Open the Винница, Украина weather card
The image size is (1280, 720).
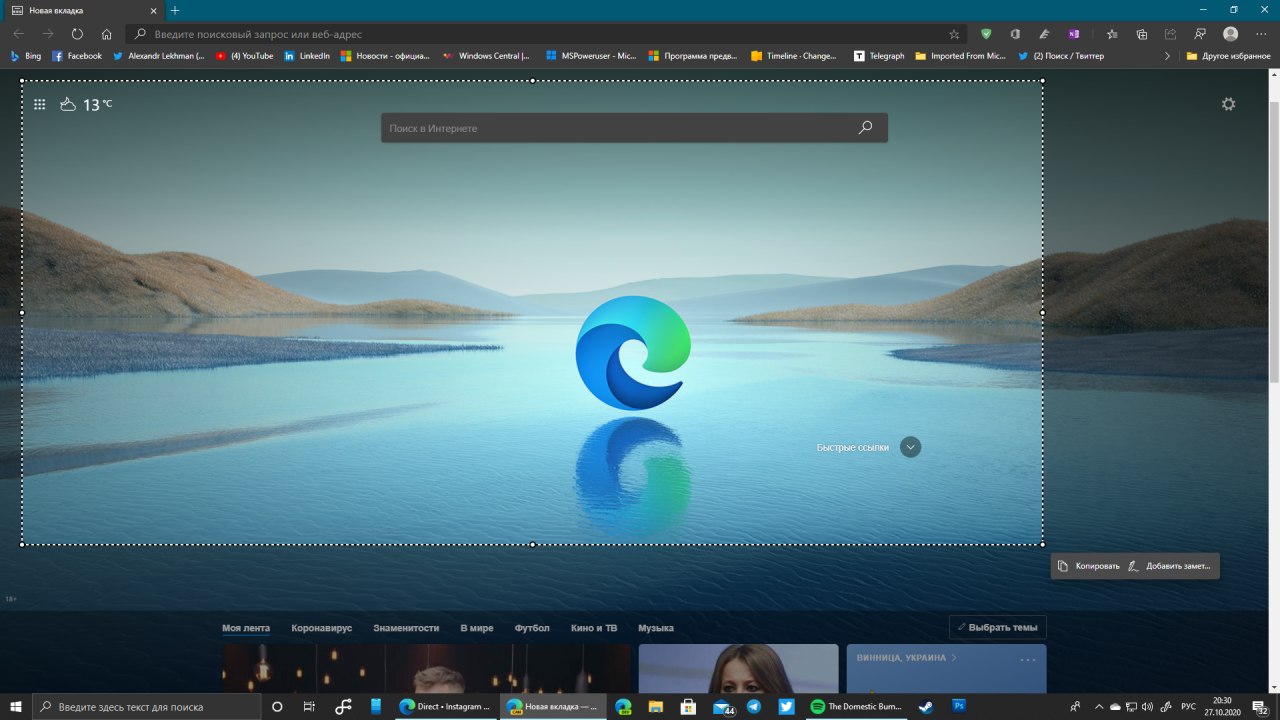pos(946,668)
